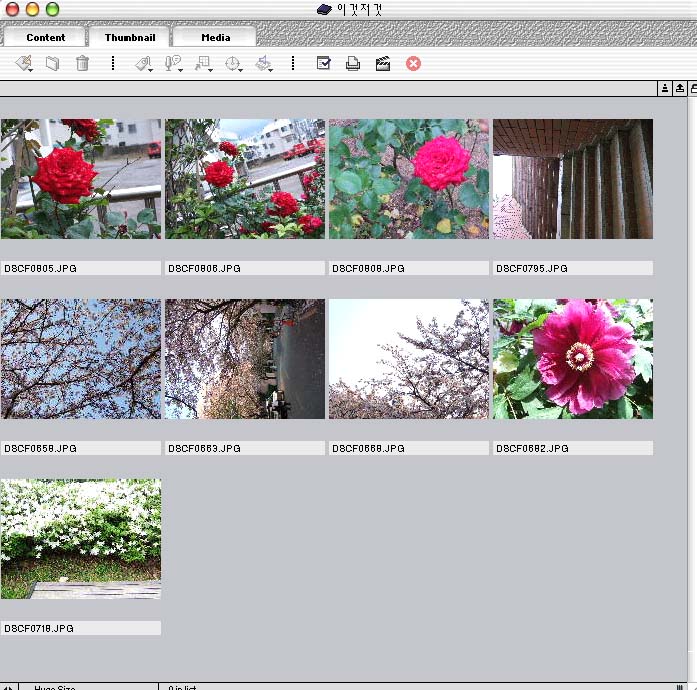Click the movie clapperboard icon
Image resolution: width=697 pixels, height=690 pixels.
click(x=382, y=64)
